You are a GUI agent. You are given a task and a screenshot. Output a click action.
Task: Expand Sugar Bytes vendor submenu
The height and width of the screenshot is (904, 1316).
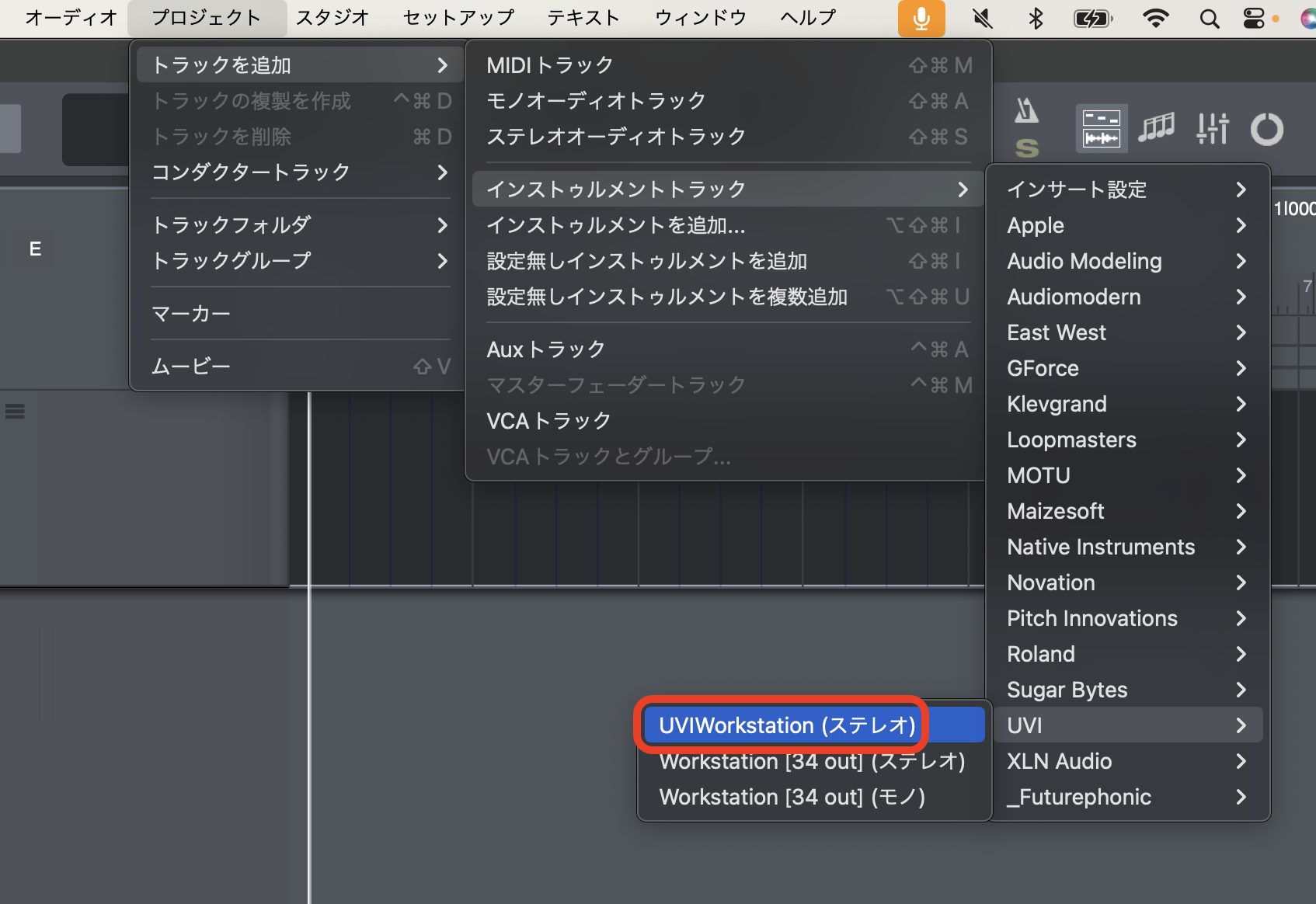pos(1127,690)
